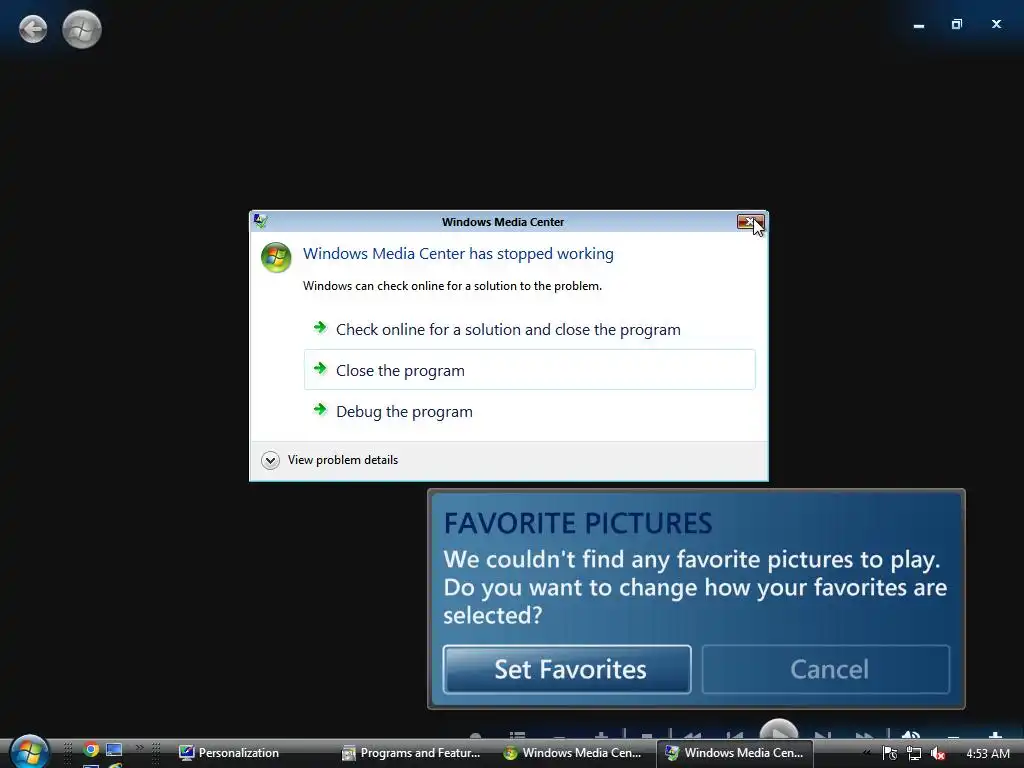
Task: Click the Media Center play button
Action: (778, 730)
